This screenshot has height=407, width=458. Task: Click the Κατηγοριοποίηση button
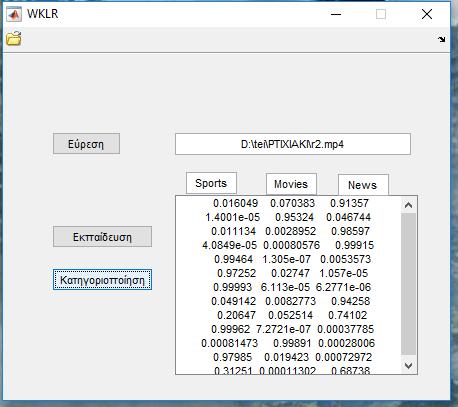[102, 280]
